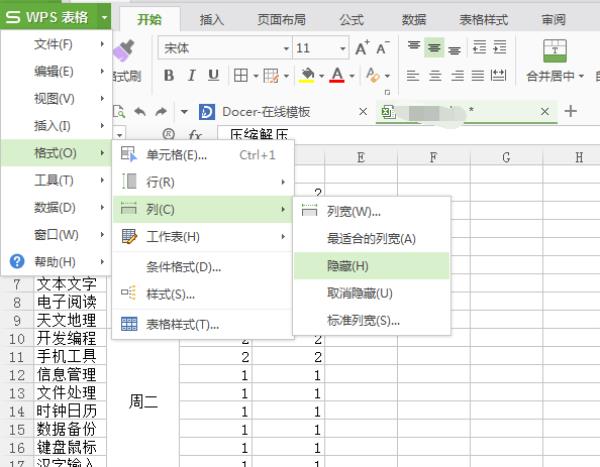The width and height of the screenshot is (600, 467).
Task: Click the insert function fx icon
Action: [x=195, y=133]
